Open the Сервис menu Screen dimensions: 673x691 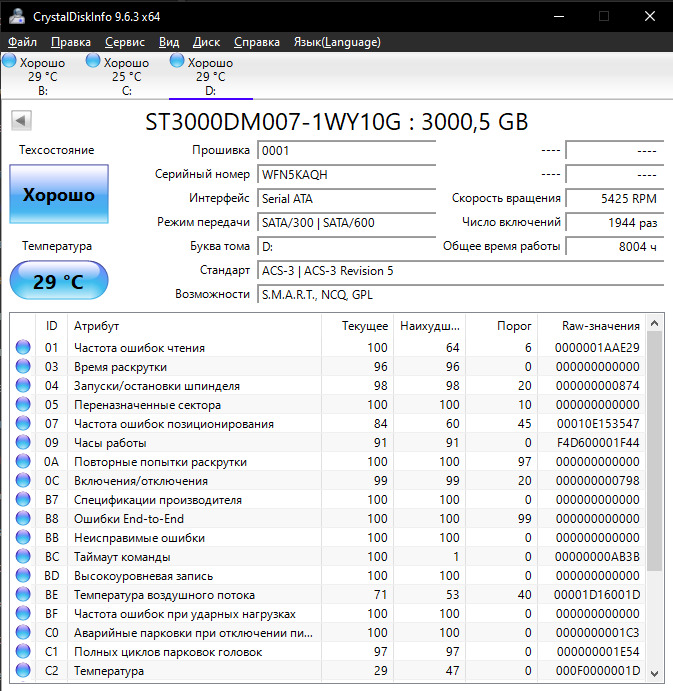click(x=124, y=42)
